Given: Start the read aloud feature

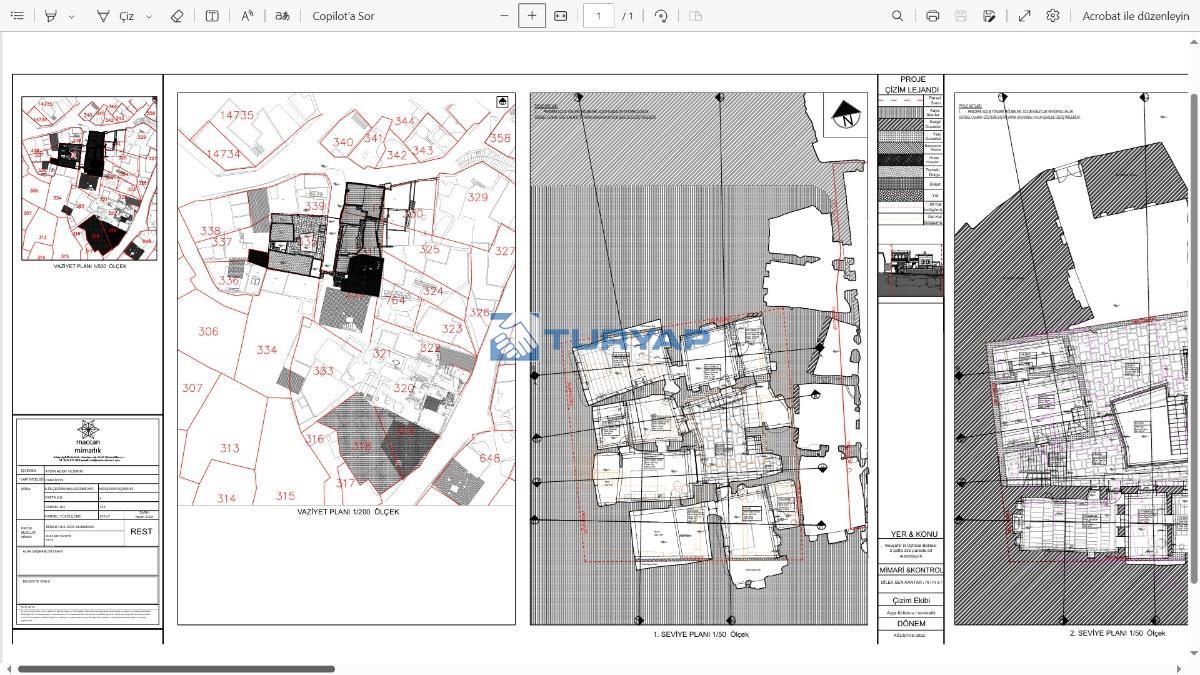Looking at the screenshot, I should click(248, 16).
